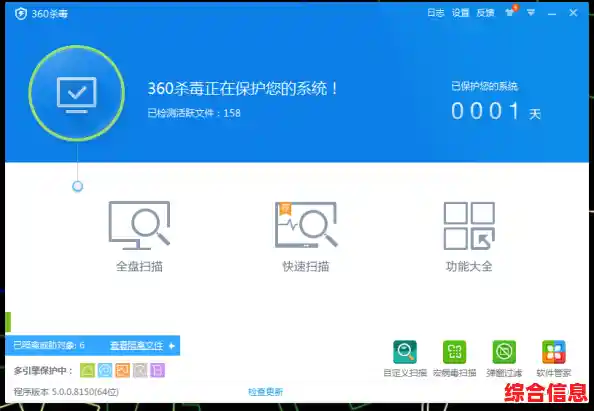
Task: Click the timeline circle marker below status
Action: pyautogui.click(x=77, y=186)
